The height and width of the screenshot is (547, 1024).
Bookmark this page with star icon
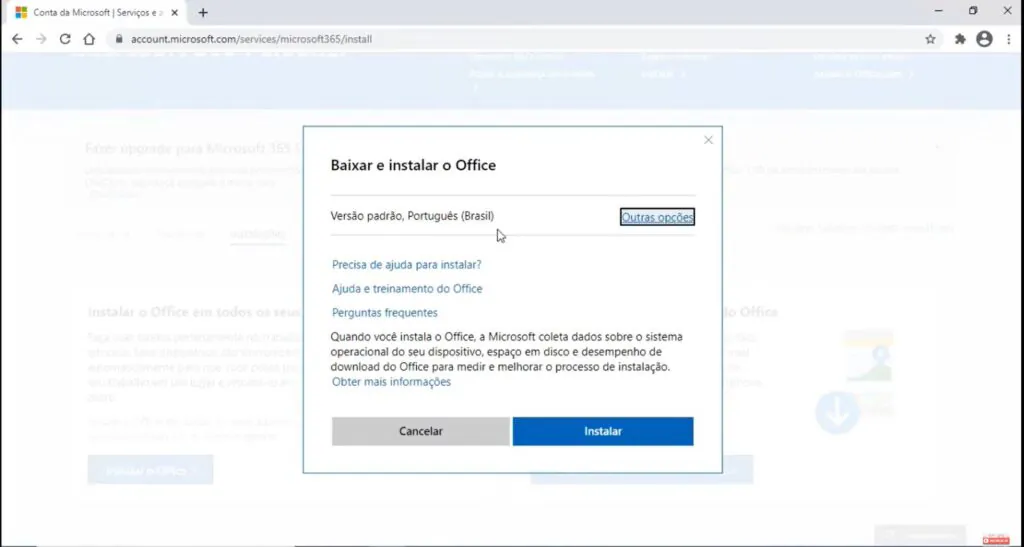click(930, 39)
